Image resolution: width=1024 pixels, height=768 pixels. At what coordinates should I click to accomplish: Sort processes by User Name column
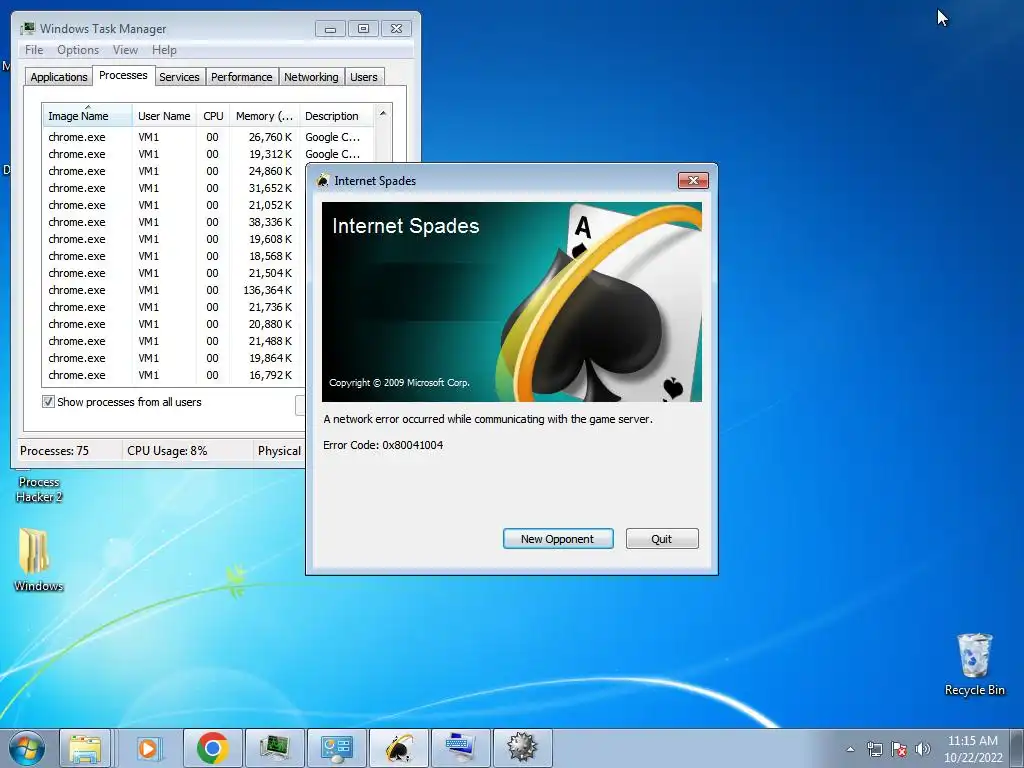tap(164, 116)
